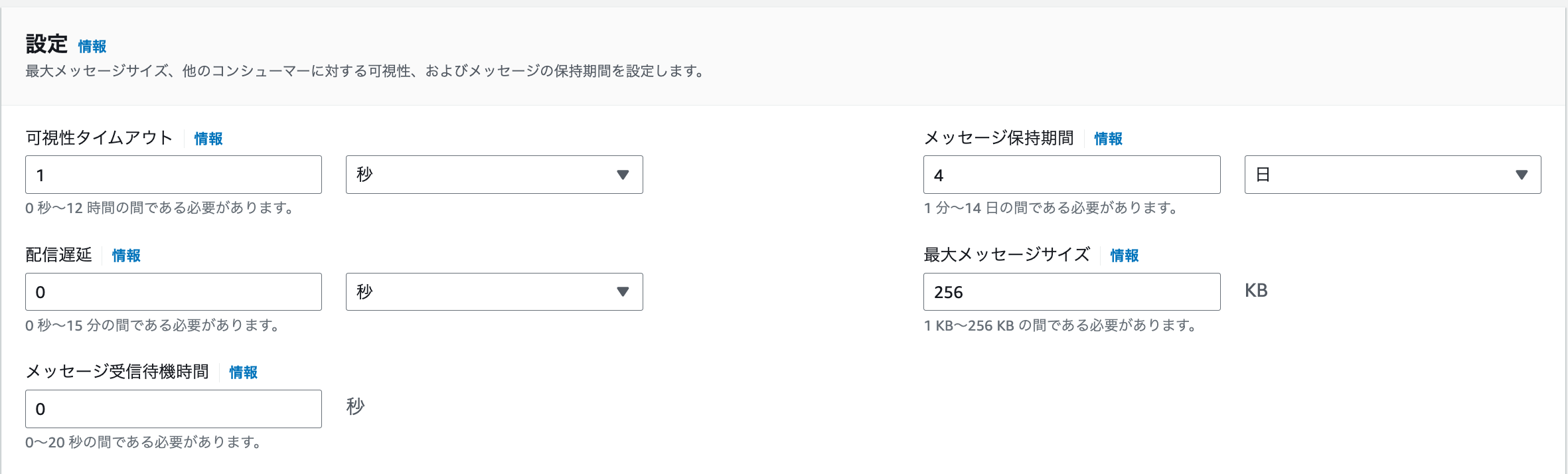Click the 秒 label beside receive wait time
The width and height of the screenshot is (1568, 474).
(x=355, y=408)
